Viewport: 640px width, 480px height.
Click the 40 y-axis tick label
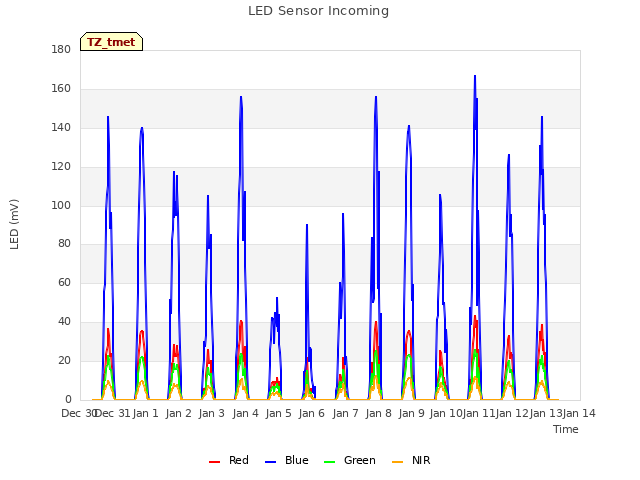(64, 322)
